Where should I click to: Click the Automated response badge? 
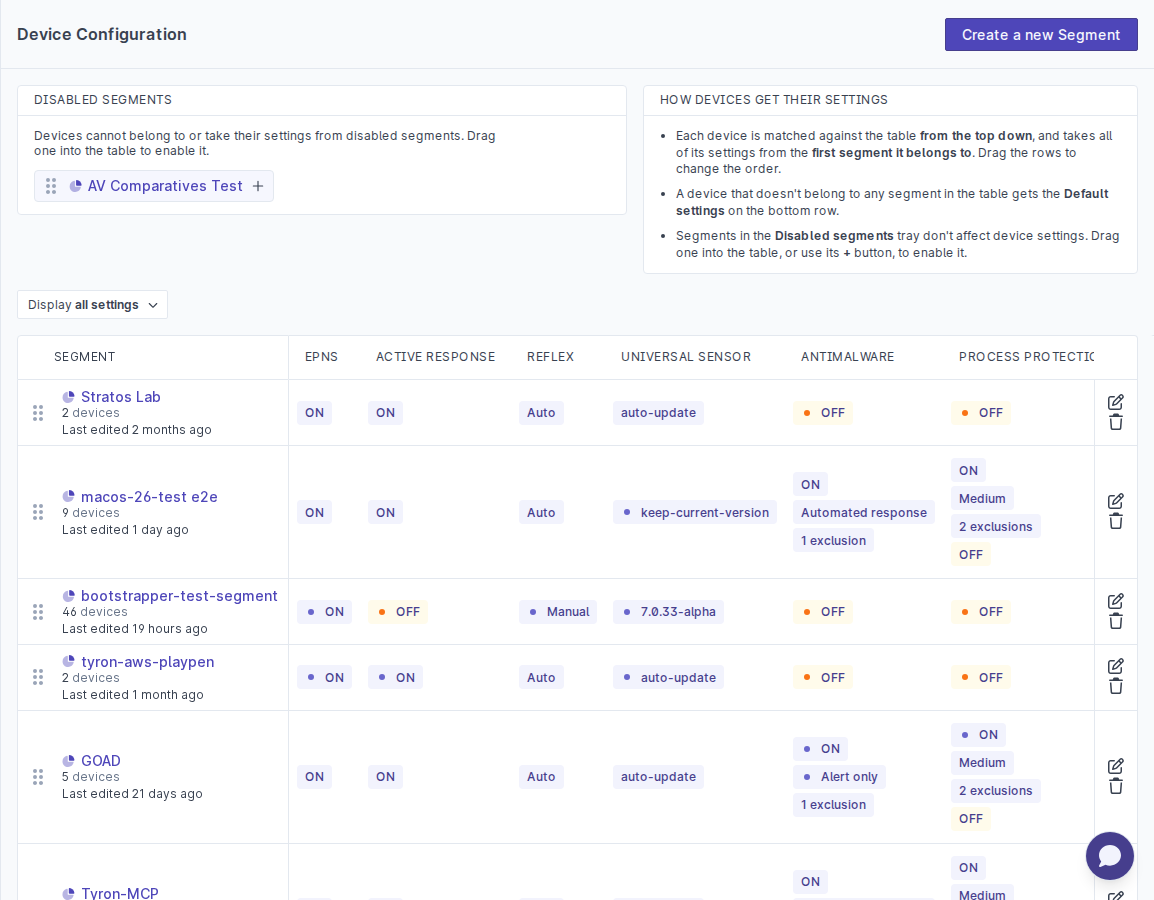tap(864, 512)
